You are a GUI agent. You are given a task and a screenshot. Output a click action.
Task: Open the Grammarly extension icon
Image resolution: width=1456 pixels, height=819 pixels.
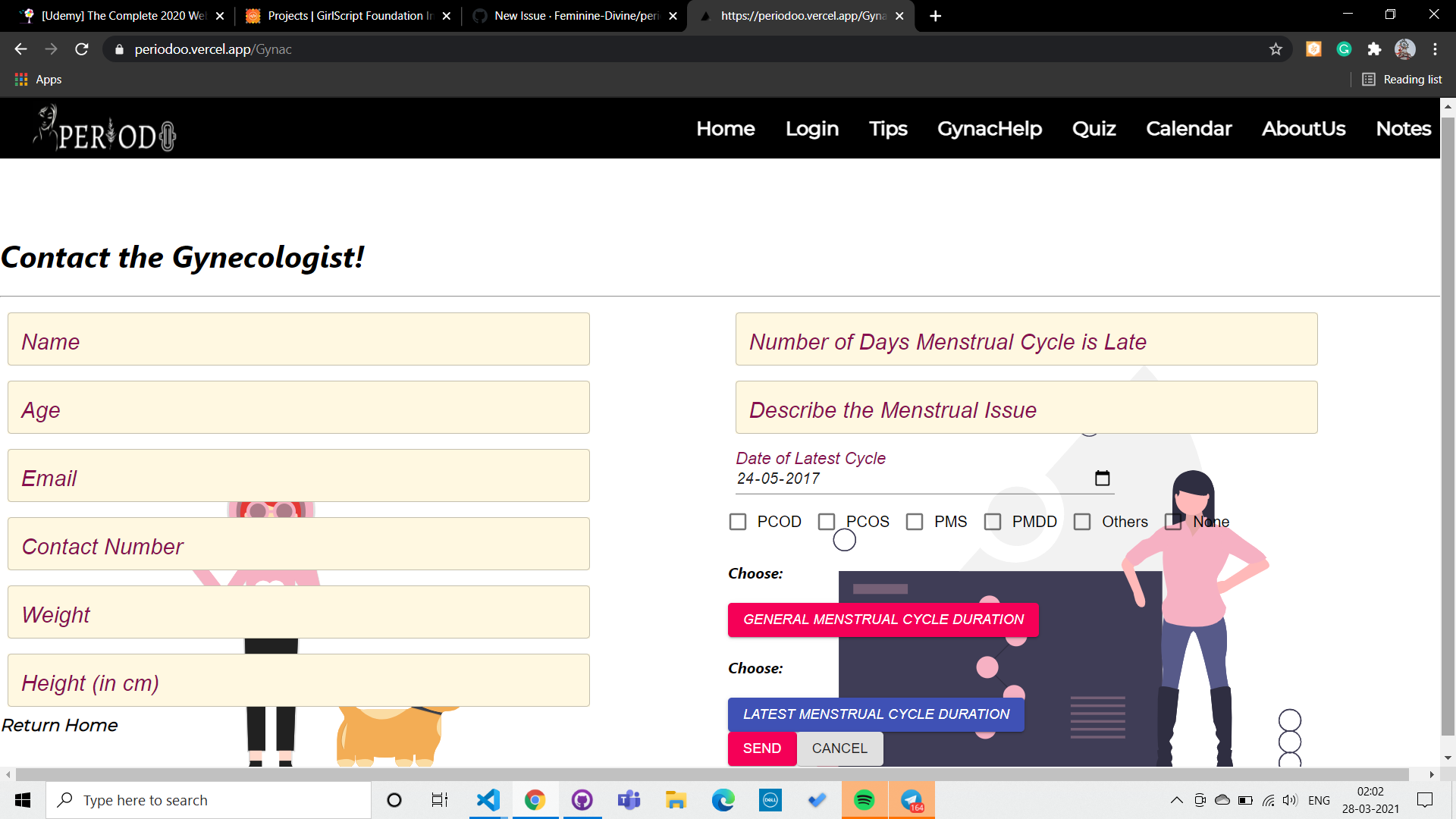(x=1344, y=49)
